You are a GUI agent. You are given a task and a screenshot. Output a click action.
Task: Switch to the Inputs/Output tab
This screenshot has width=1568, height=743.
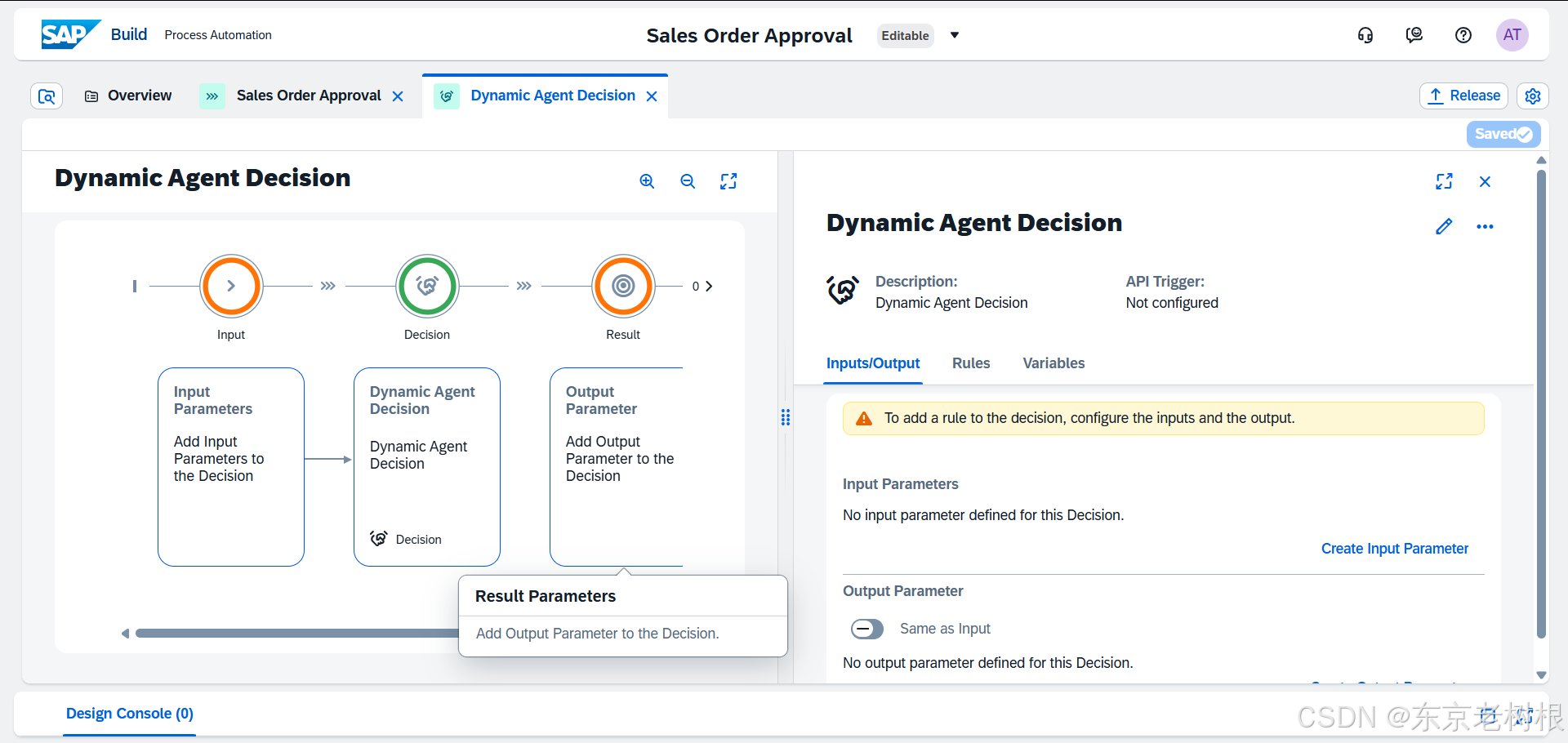[x=873, y=363]
